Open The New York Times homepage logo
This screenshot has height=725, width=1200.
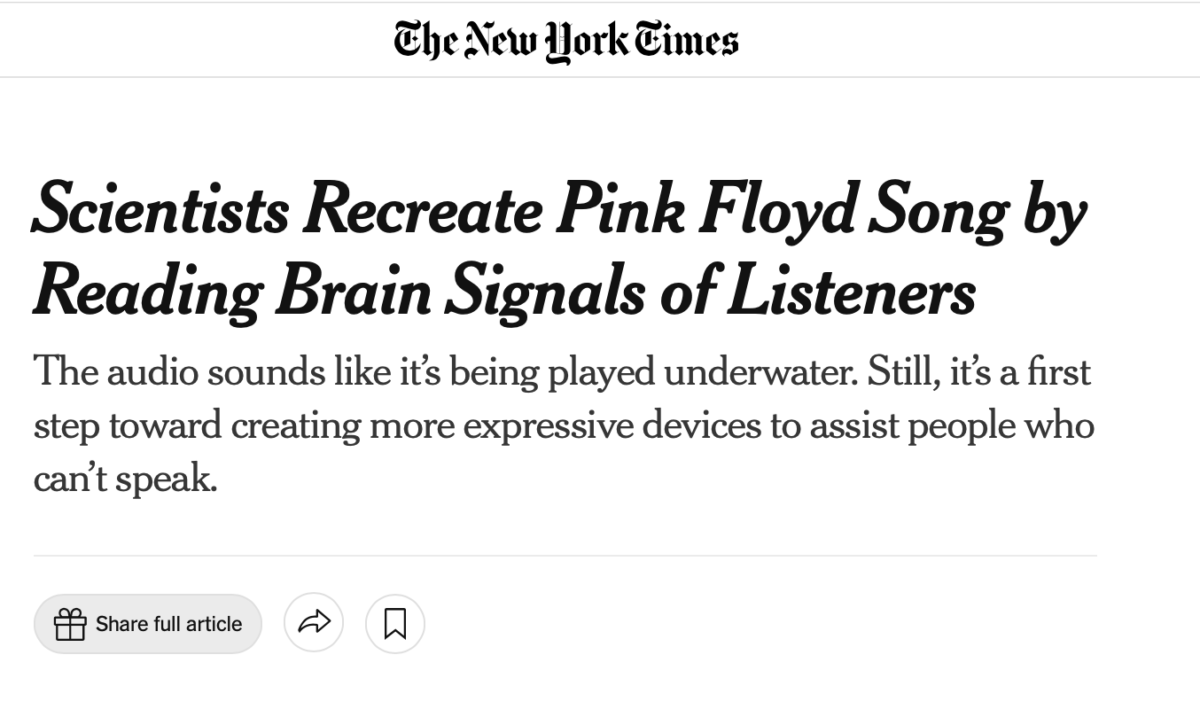tap(566, 40)
